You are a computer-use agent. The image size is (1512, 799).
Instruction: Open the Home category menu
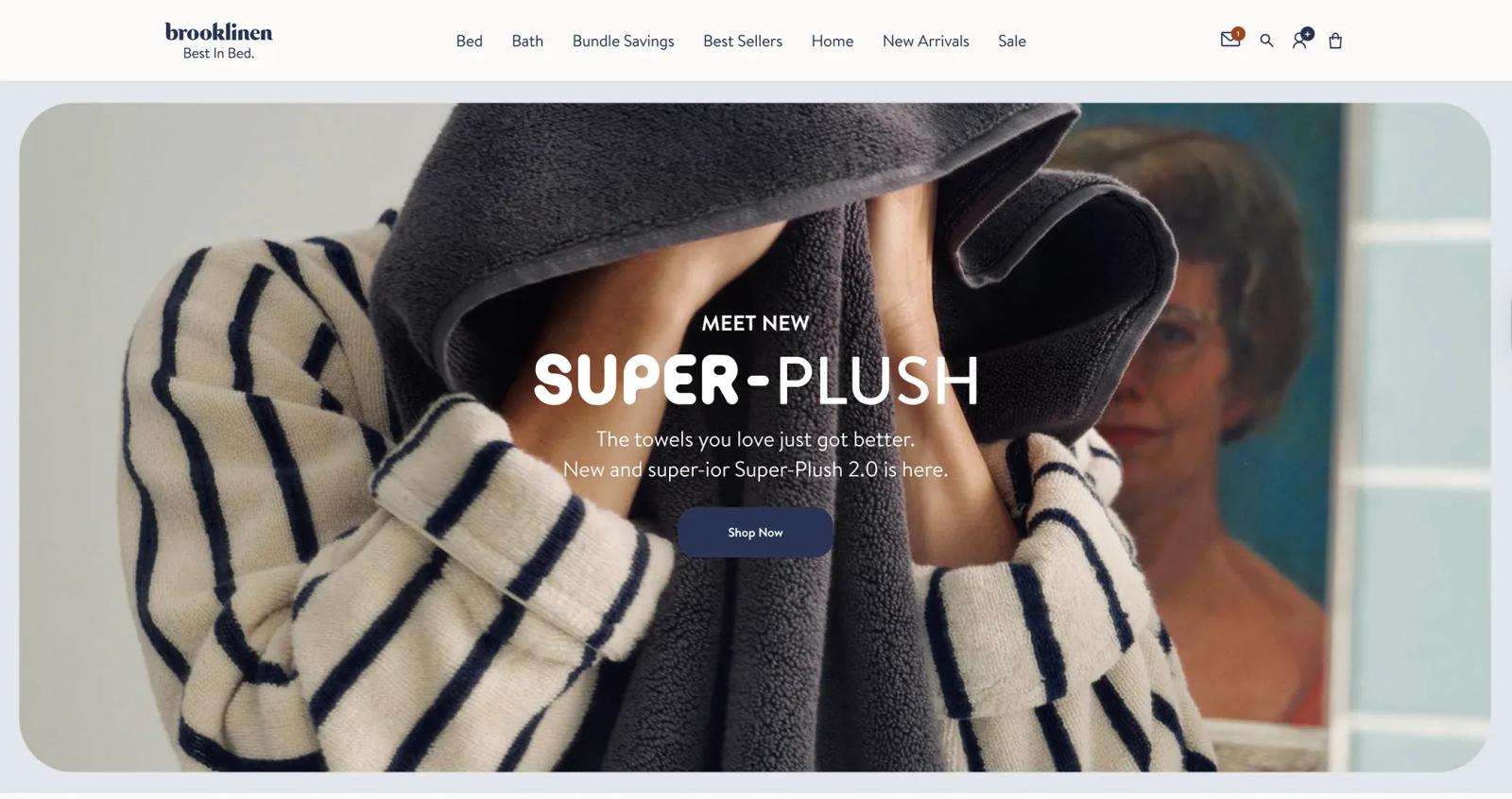[832, 41]
